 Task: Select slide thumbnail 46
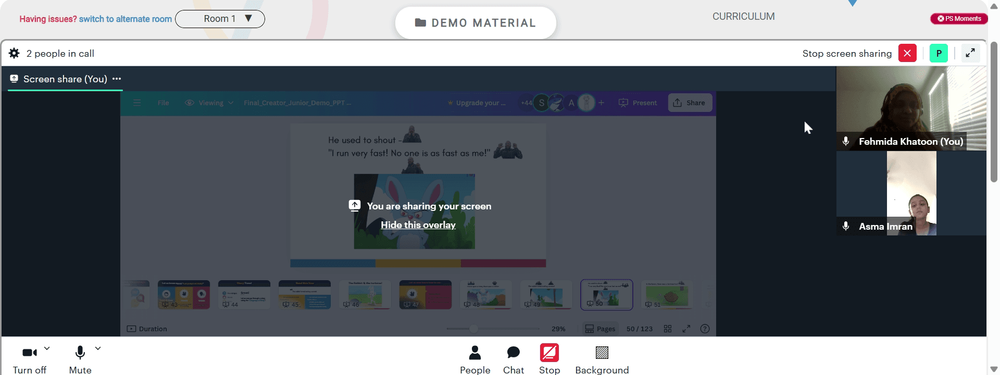click(365, 295)
